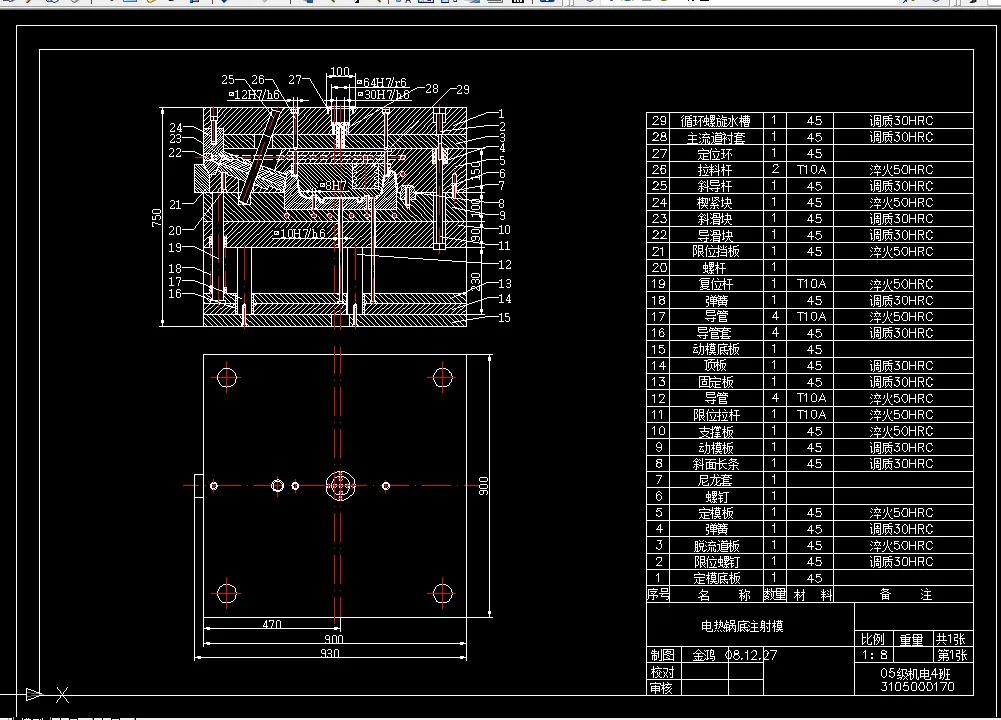Click the 顶板 part name
The image size is (1001, 720).
[x=715, y=366]
